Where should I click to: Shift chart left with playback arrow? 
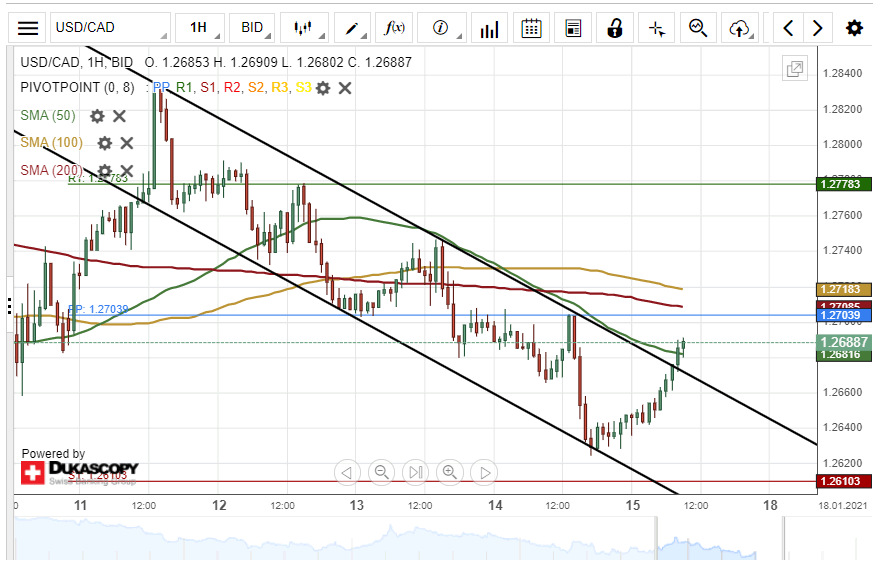[347, 472]
